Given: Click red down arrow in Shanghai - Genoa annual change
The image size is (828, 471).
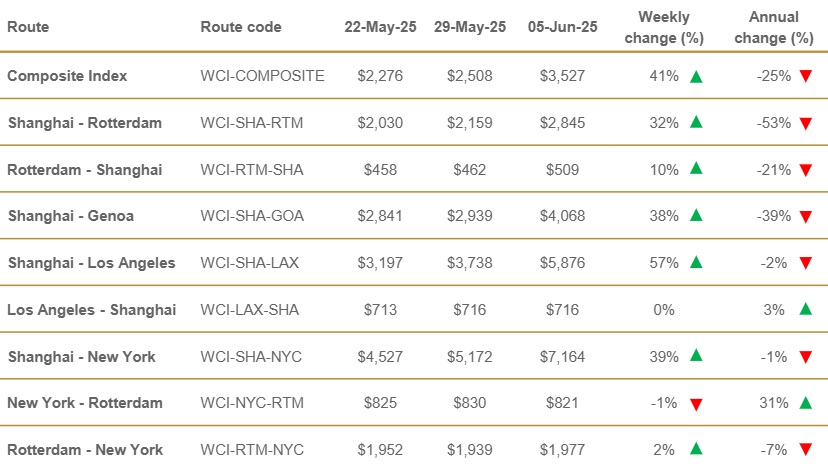Looking at the screenshot, I should pyautogui.click(x=805, y=216).
